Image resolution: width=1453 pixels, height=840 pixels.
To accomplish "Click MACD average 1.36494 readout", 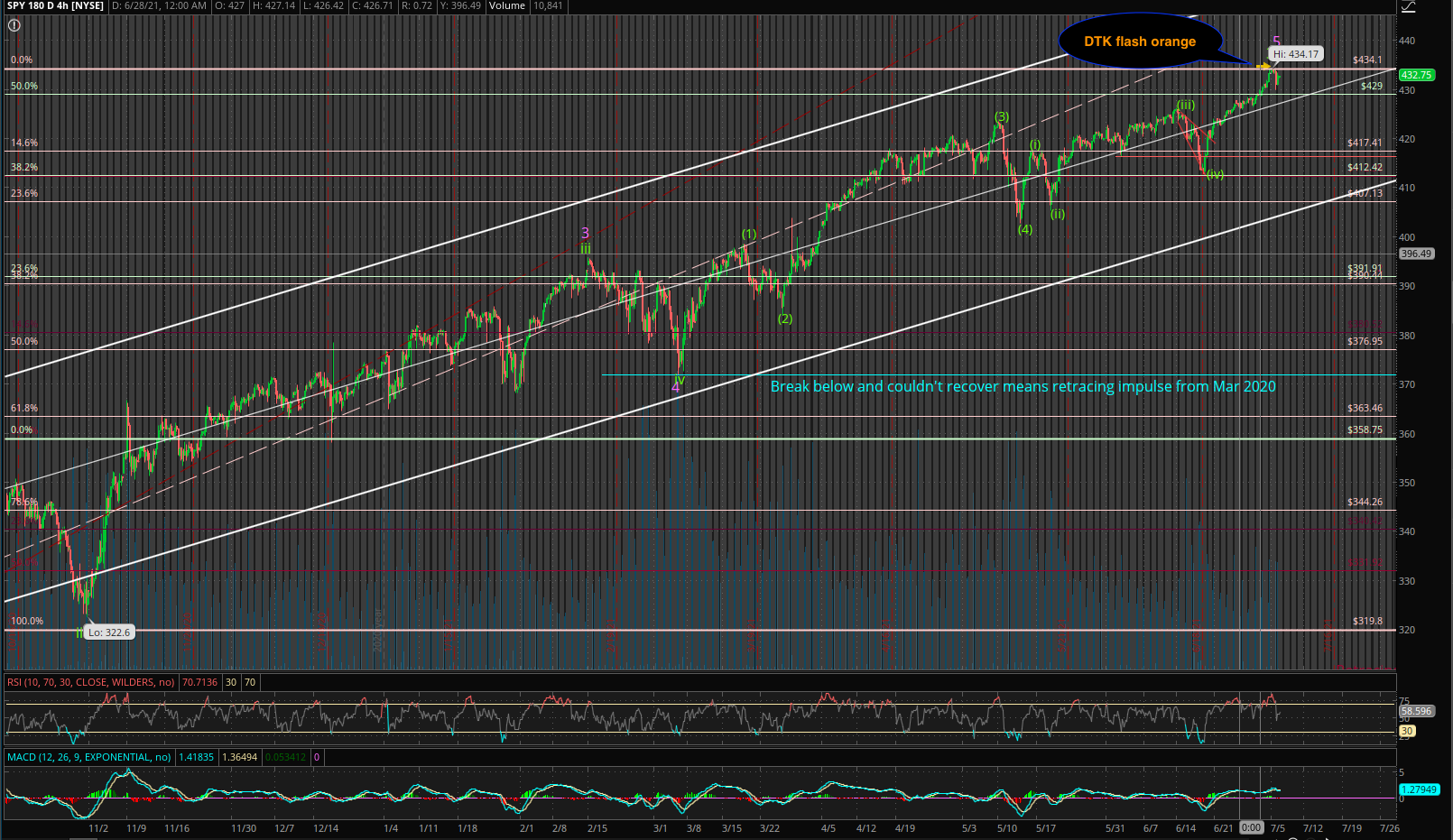I will (x=239, y=757).
